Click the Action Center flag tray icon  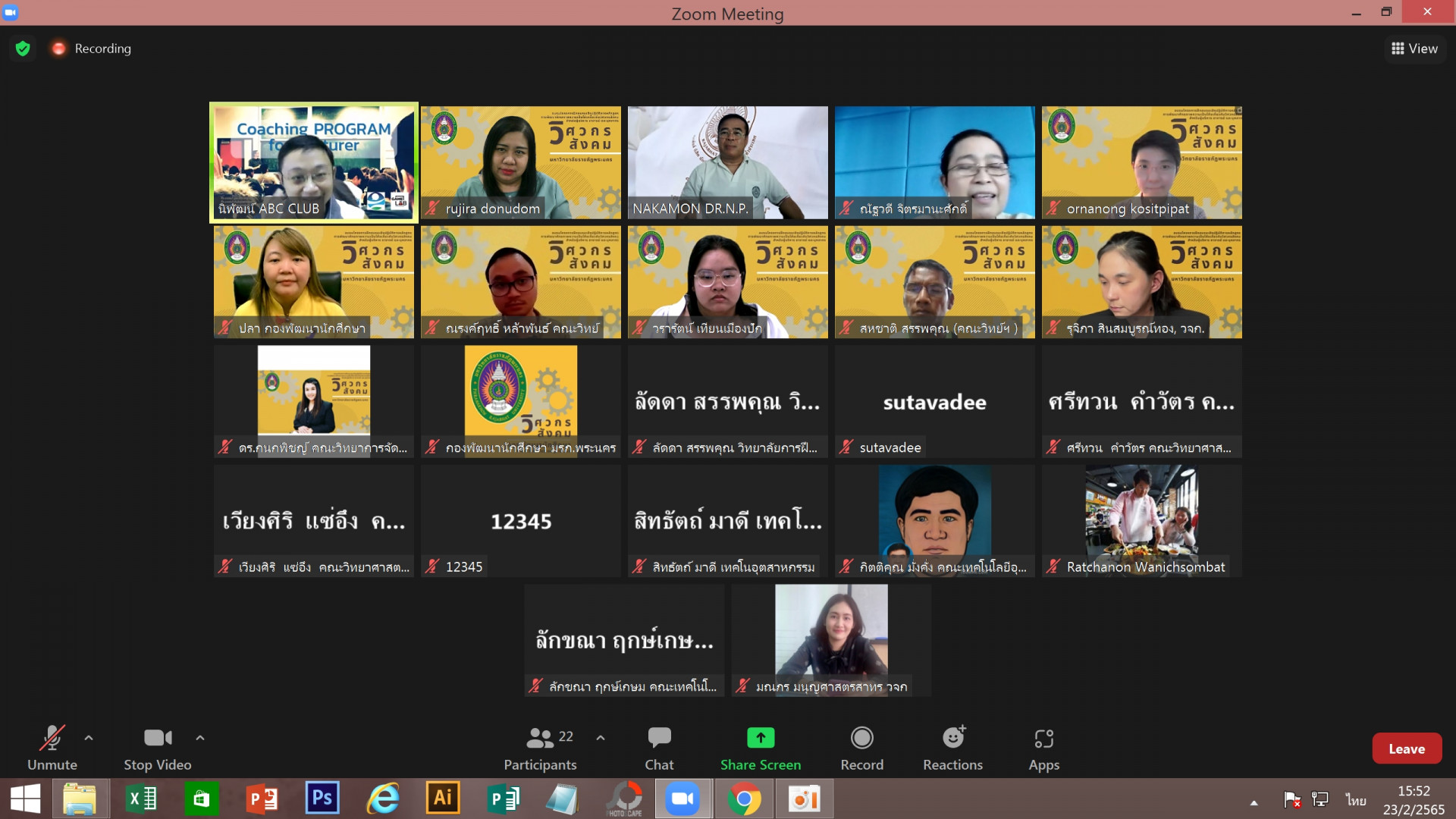[1292, 800]
